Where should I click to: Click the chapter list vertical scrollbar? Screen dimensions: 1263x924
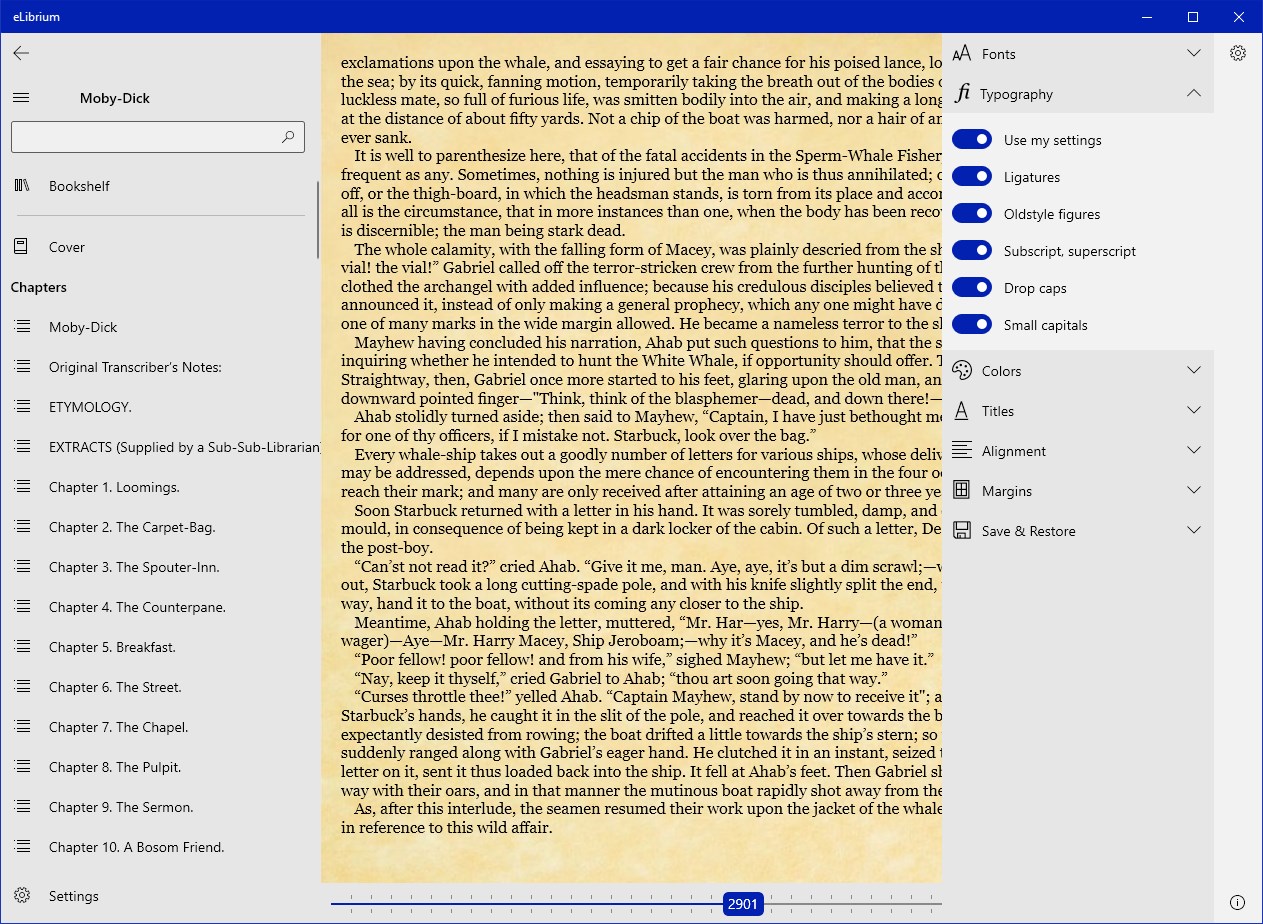[318, 220]
